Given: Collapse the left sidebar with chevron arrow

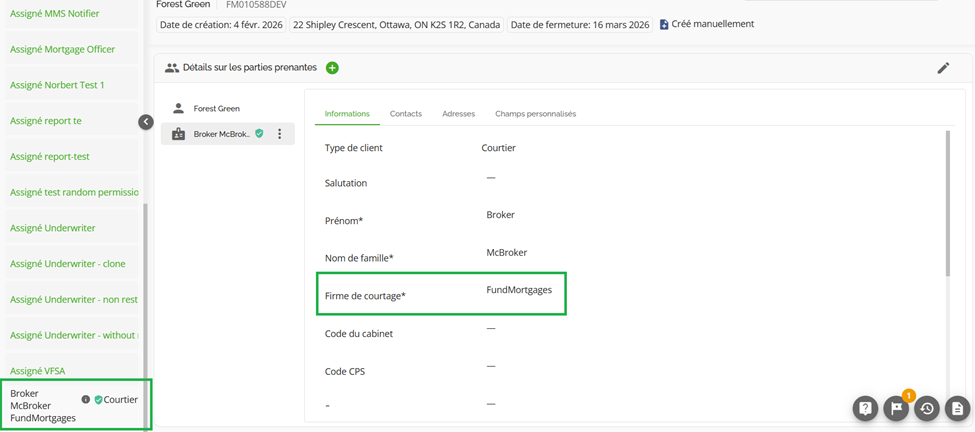Looking at the screenshot, I should coord(146,122).
